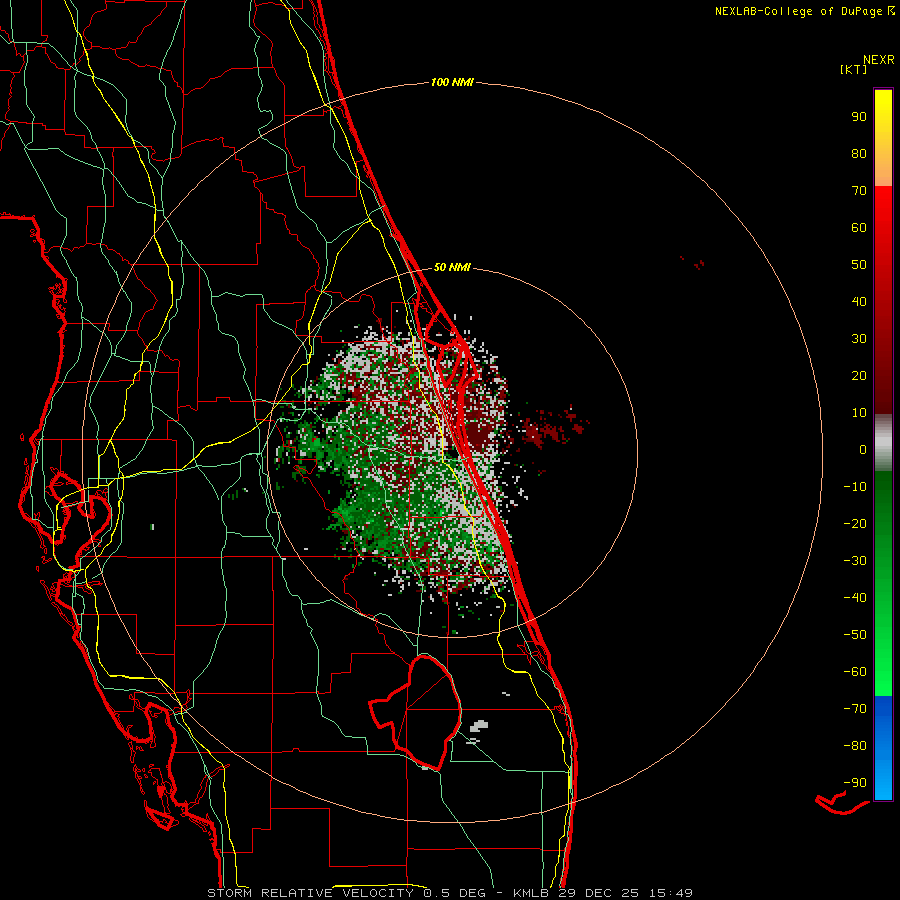The height and width of the screenshot is (900, 900).
Task: Select the 0 value on the velocity scale
Action: (863, 450)
